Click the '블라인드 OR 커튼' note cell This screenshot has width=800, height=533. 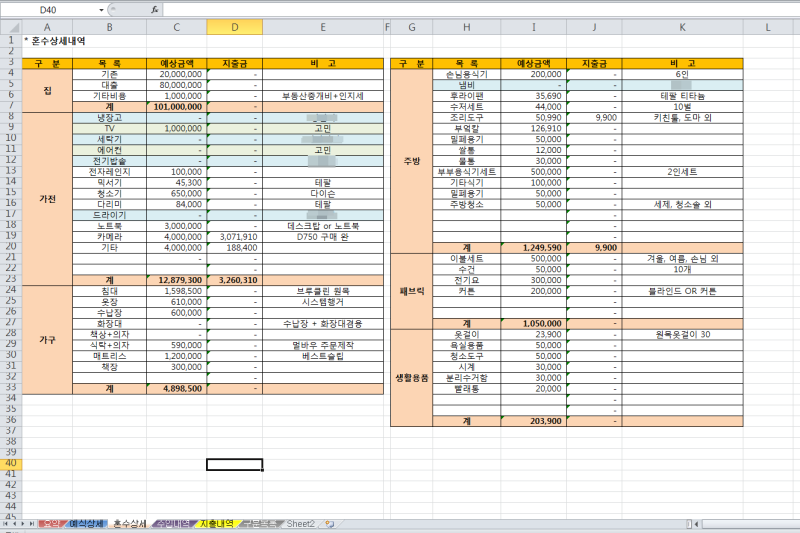point(682,291)
